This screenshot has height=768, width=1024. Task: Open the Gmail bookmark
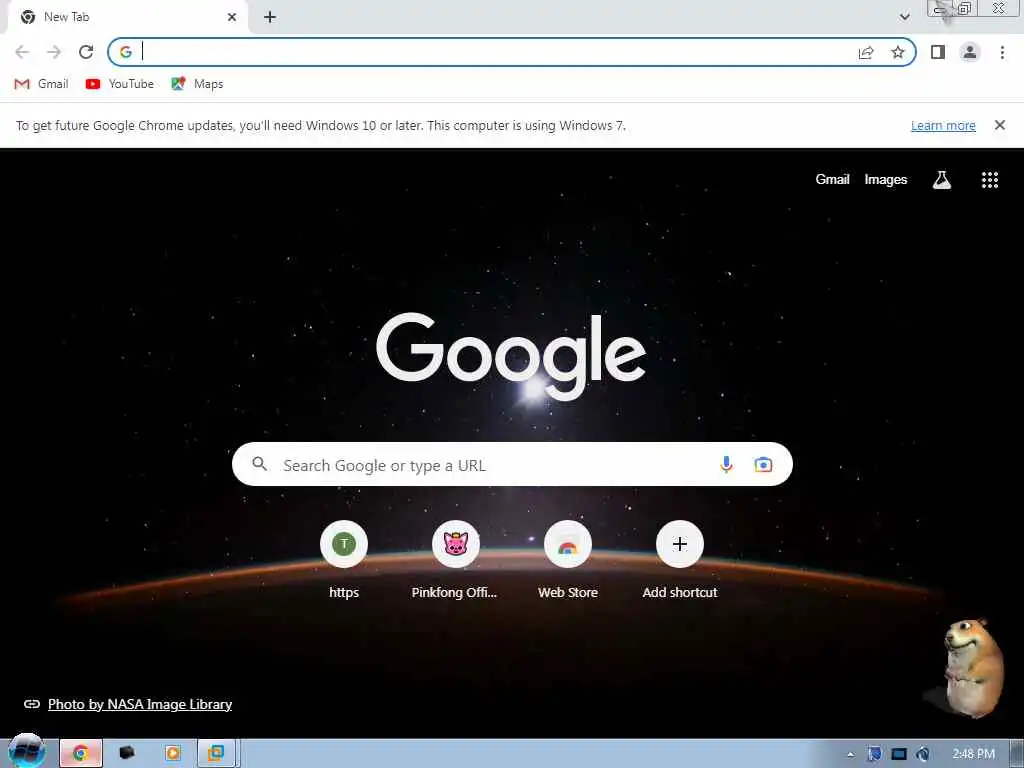(41, 84)
